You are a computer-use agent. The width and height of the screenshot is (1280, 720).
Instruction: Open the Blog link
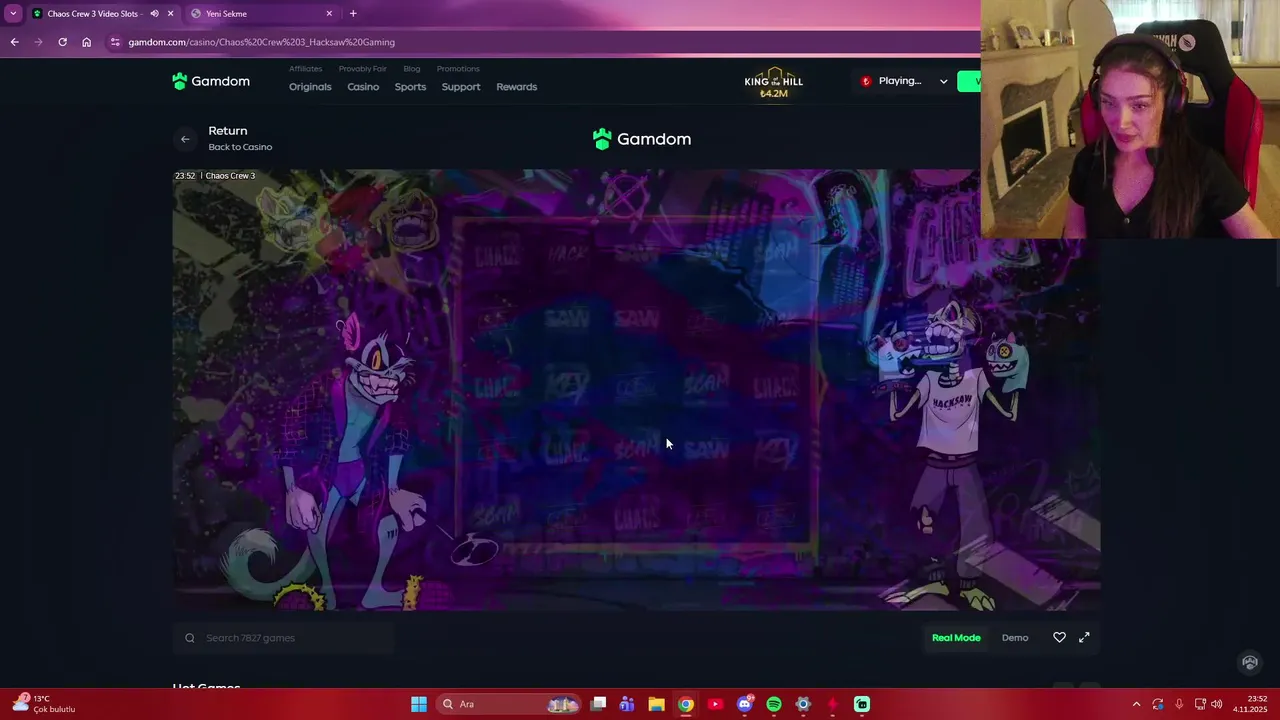pyautogui.click(x=411, y=69)
